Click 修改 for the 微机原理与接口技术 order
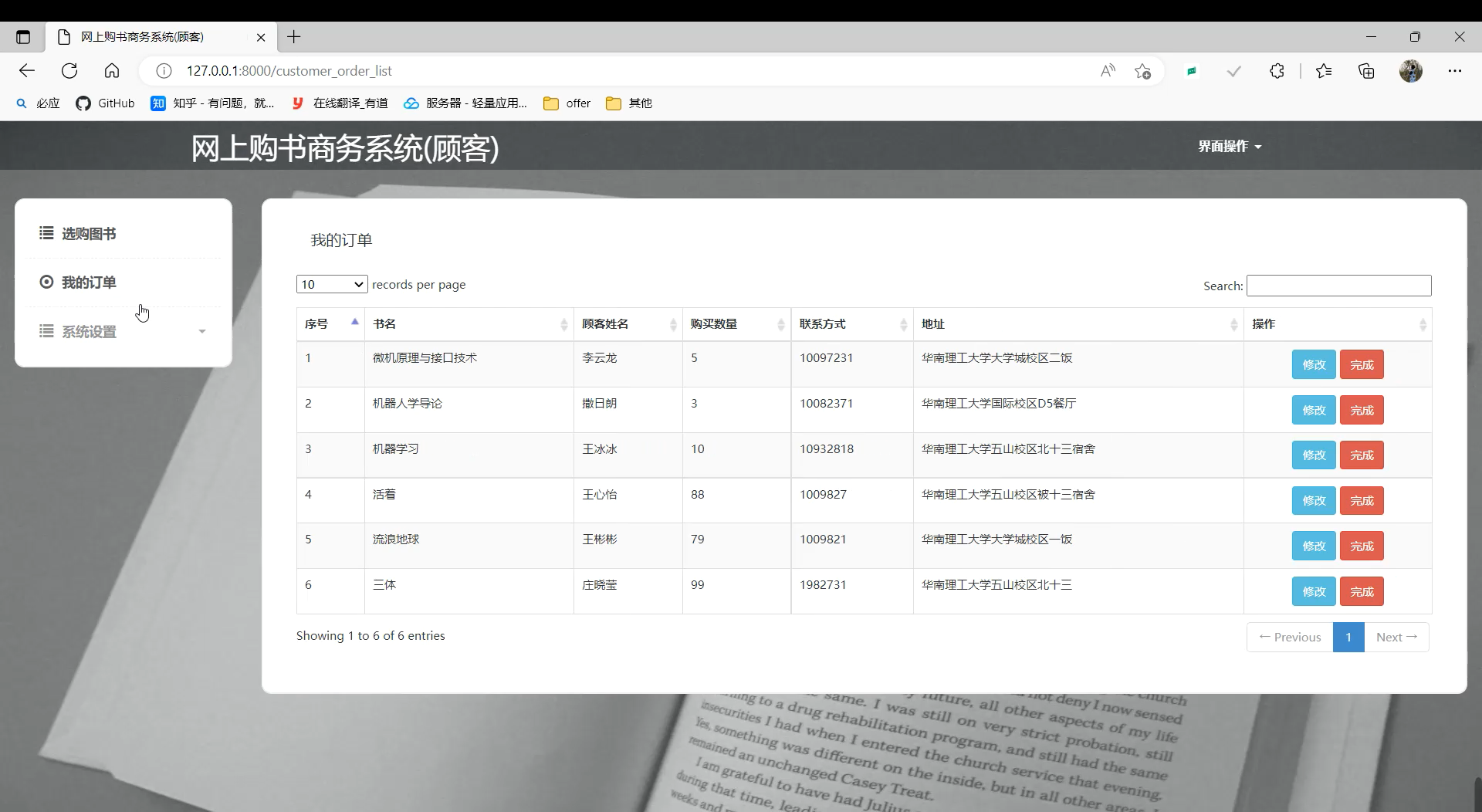 (x=1314, y=365)
